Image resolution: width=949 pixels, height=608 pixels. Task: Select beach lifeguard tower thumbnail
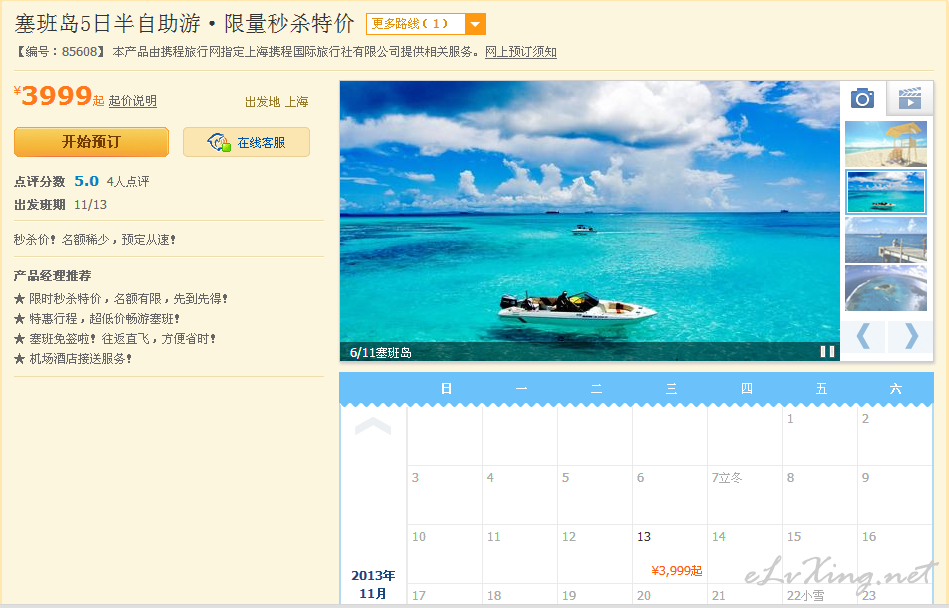point(885,144)
